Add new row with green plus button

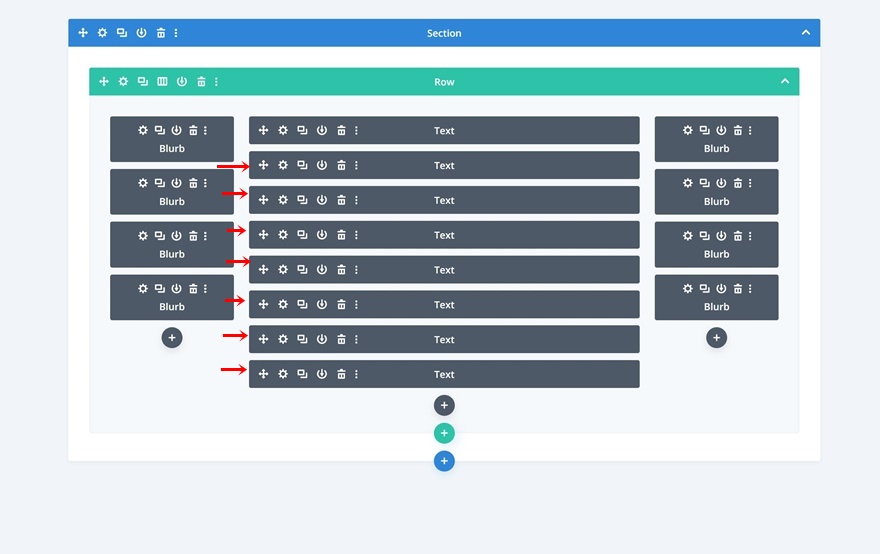pyautogui.click(x=444, y=433)
